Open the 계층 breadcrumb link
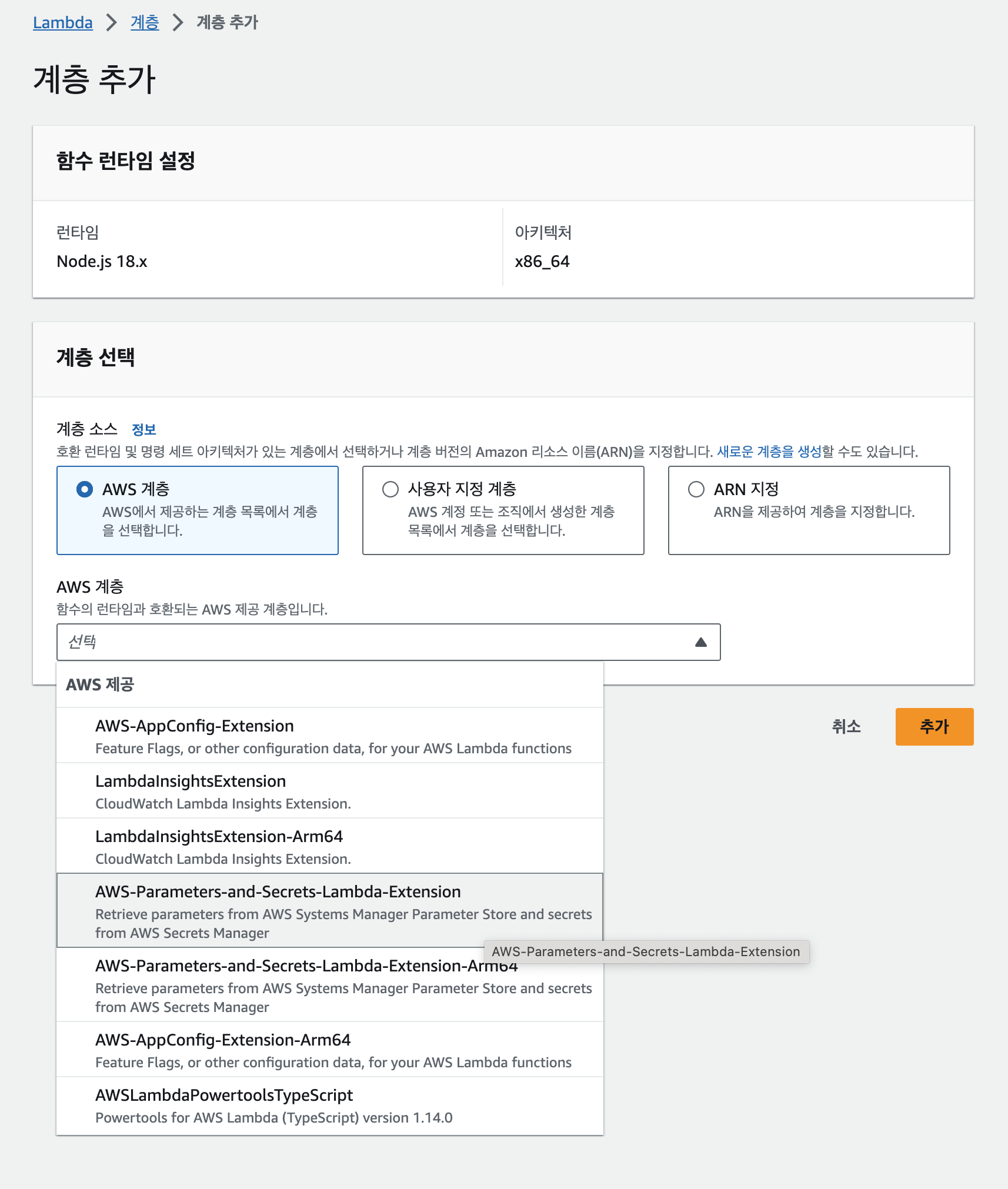 tap(145, 23)
